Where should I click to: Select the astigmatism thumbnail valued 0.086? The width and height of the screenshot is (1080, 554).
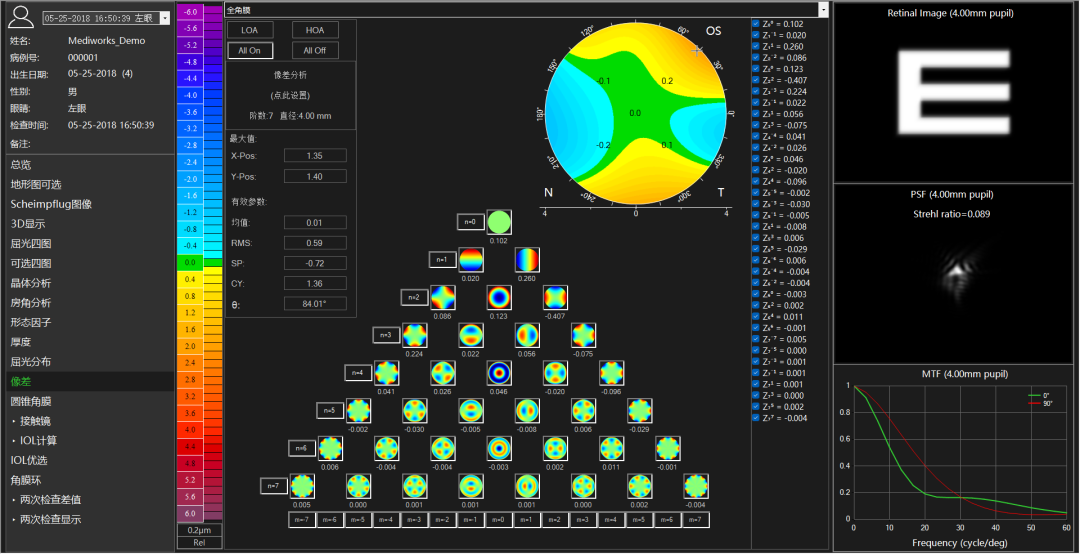point(443,298)
